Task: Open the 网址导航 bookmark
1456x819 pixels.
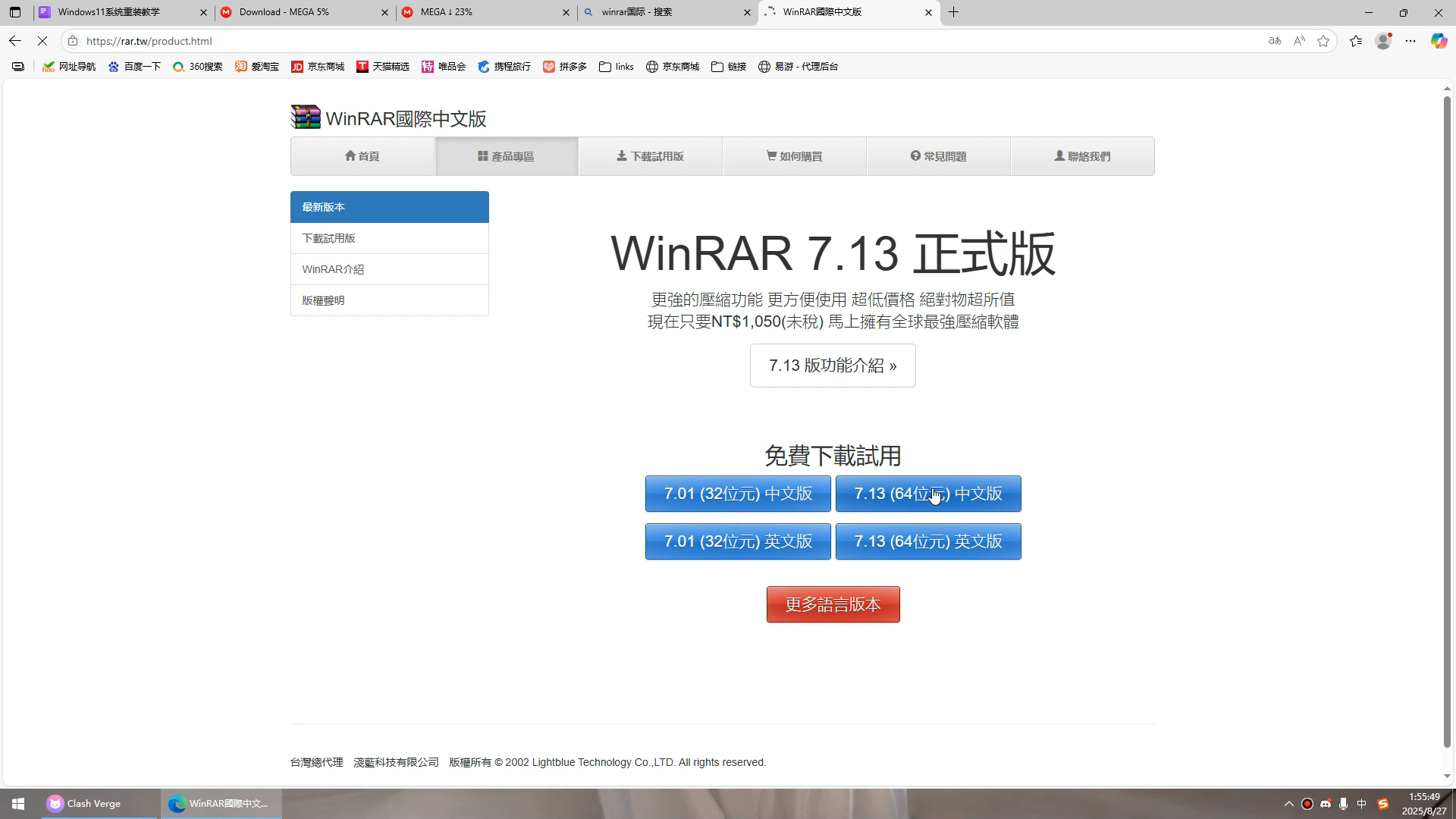Action: [69, 67]
